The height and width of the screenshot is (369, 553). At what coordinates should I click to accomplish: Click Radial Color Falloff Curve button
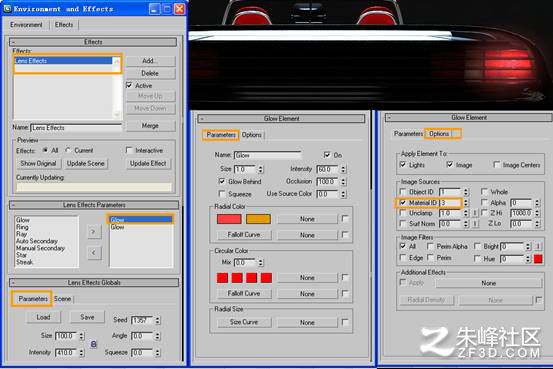point(244,235)
